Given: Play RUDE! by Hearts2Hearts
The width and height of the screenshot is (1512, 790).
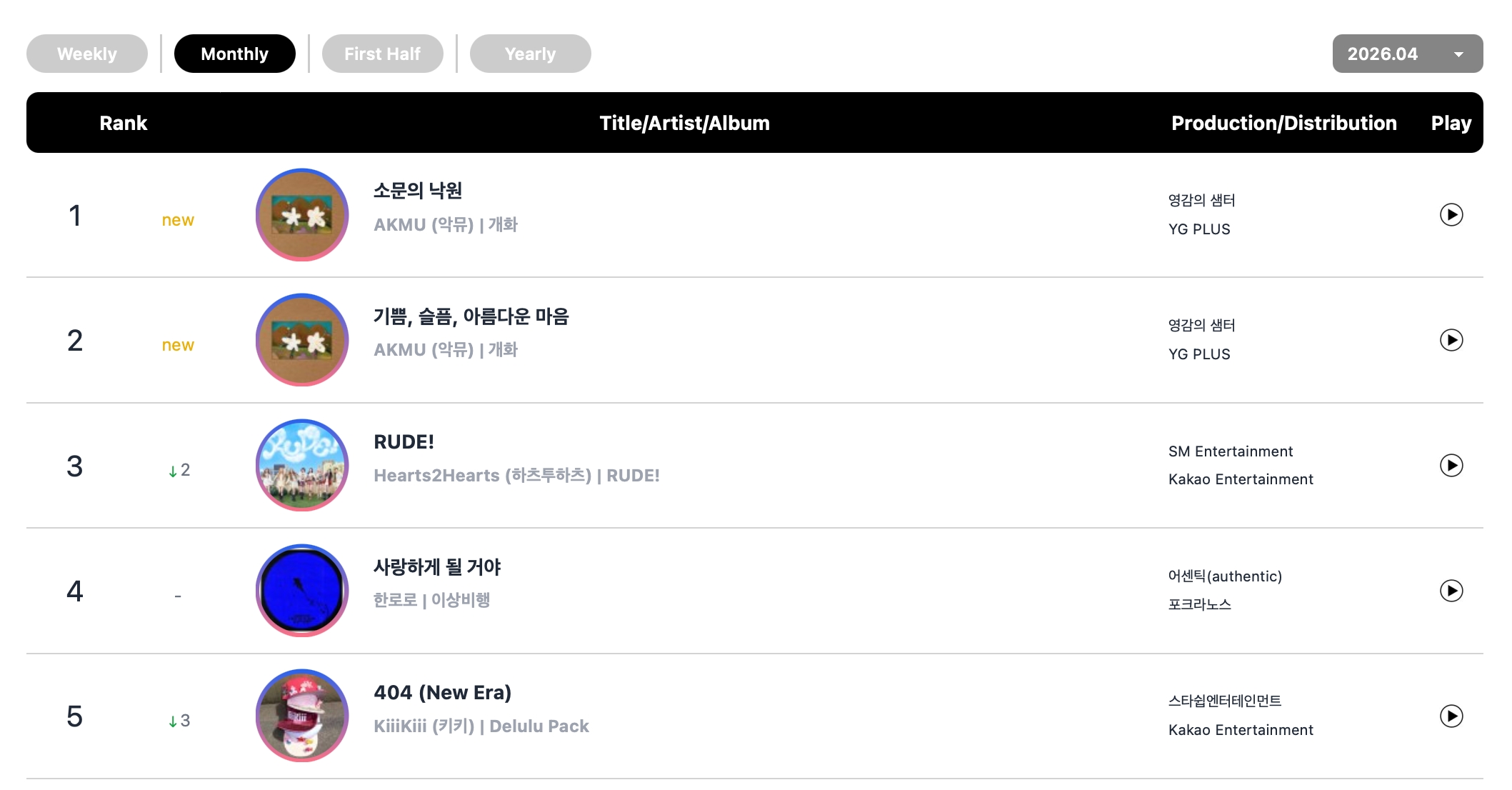Looking at the screenshot, I should pos(1451,466).
